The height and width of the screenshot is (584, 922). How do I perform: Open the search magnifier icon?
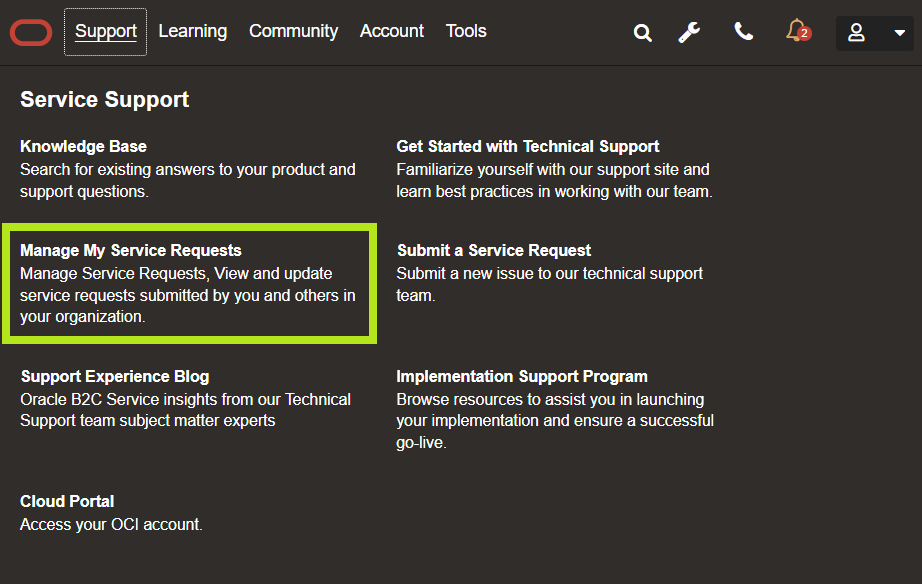coord(643,33)
